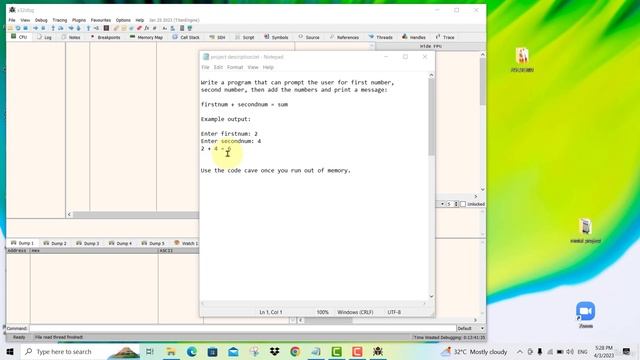Switch to the Memory Map tab

(x=146, y=37)
